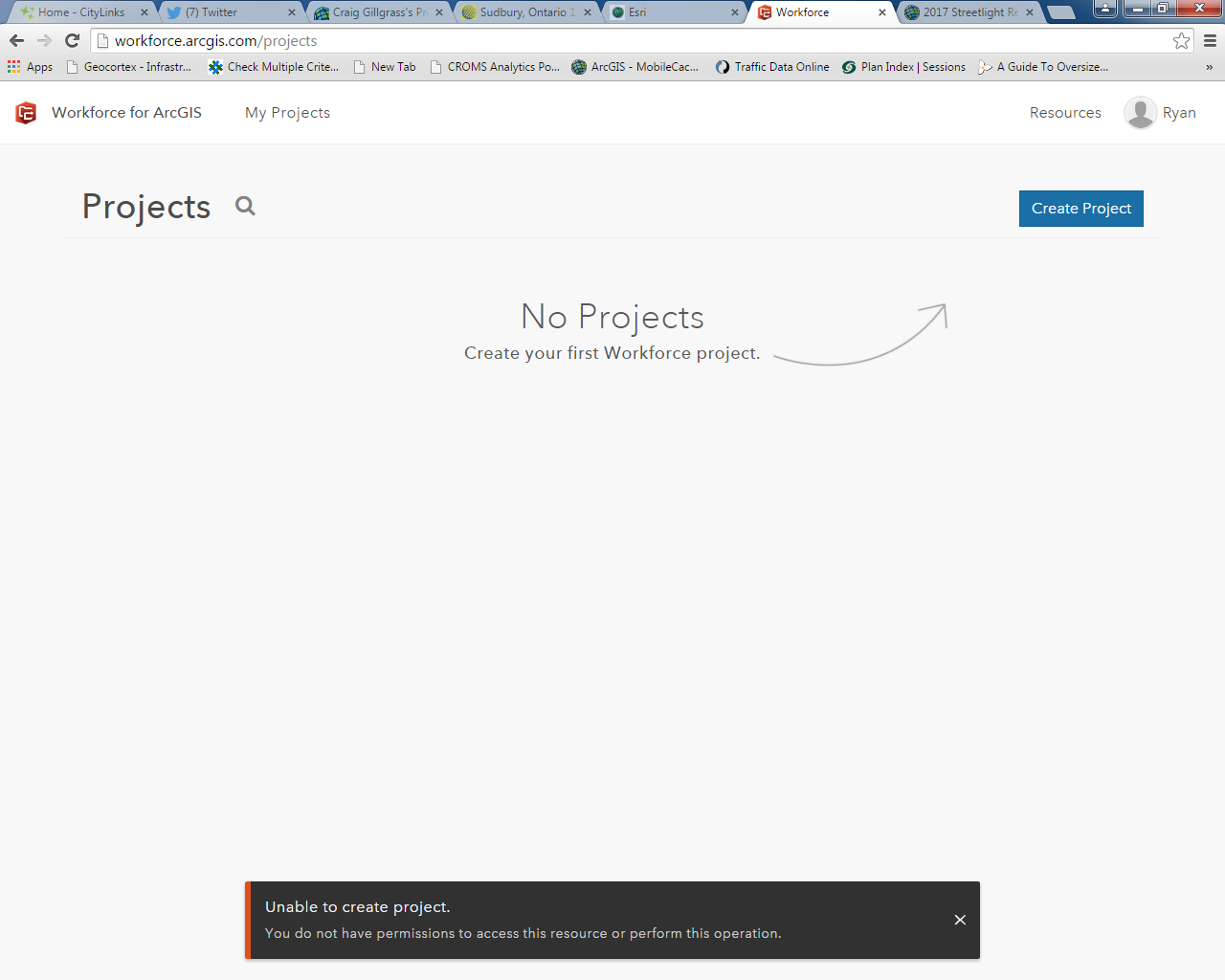The height and width of the screenshot is (980, 1225).
Task: Click the 'Create your first Workforce project.' text
Action: (x=612, y=353)
